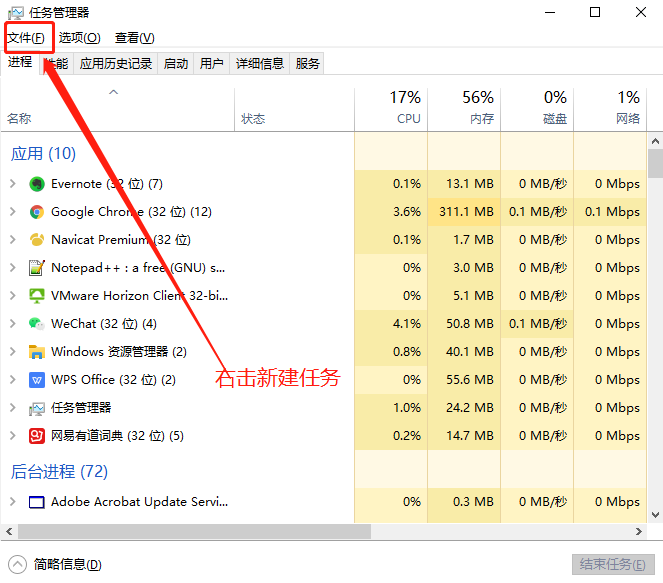Click WeChat's 0.1 MB/秒 disk value
The width and height of the screenshot is (663, 583).
[x=538, y=324]
